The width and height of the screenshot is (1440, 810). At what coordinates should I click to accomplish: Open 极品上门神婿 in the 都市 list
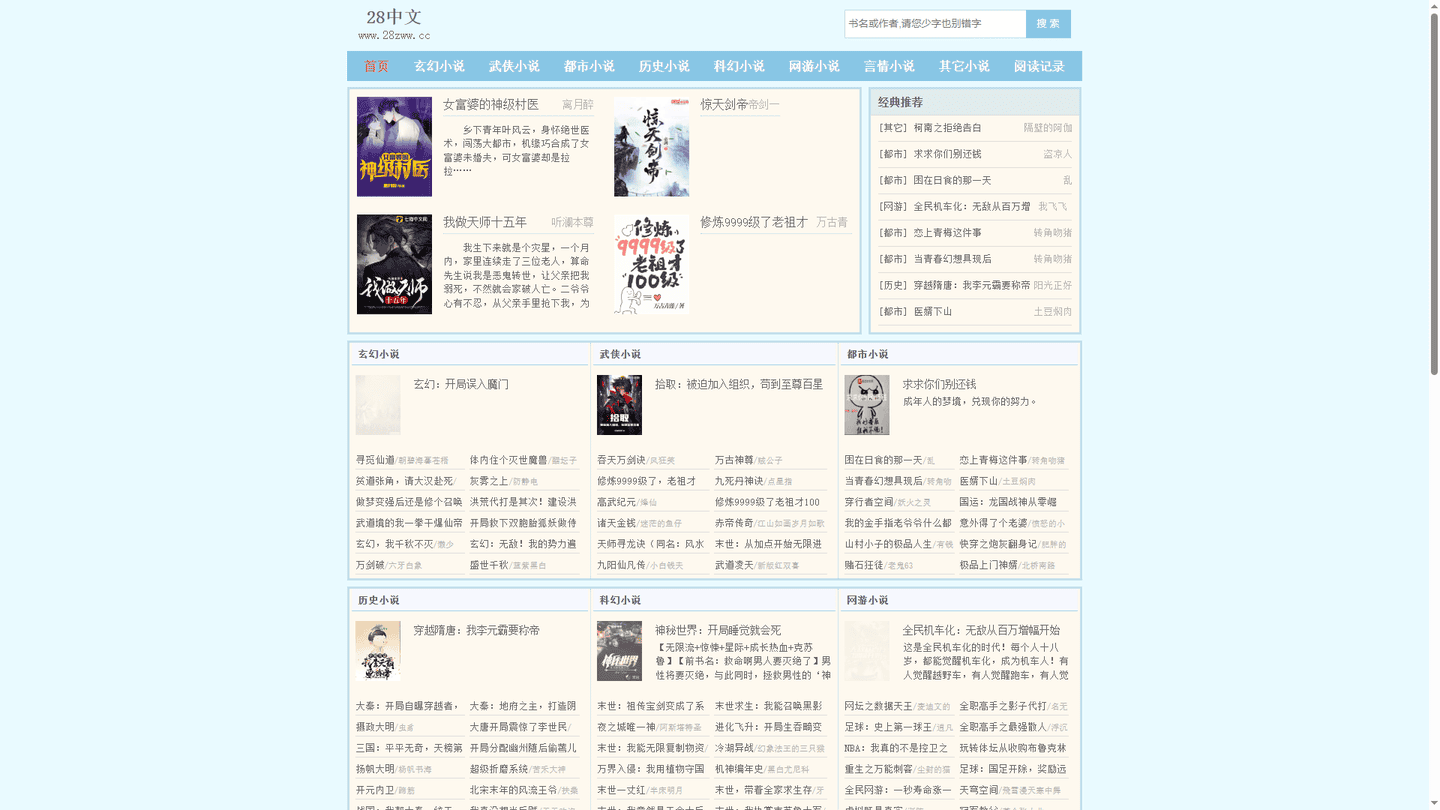coord(988,565)
